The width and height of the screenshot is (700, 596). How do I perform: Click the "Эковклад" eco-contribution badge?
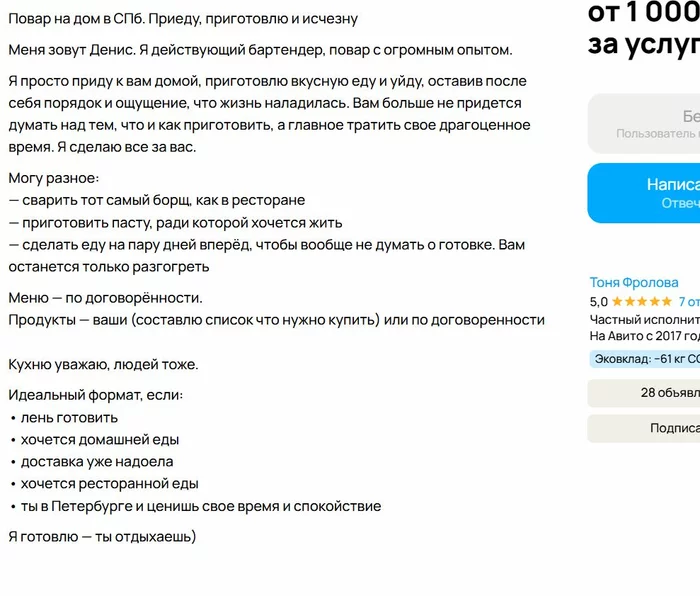(647, 359)
